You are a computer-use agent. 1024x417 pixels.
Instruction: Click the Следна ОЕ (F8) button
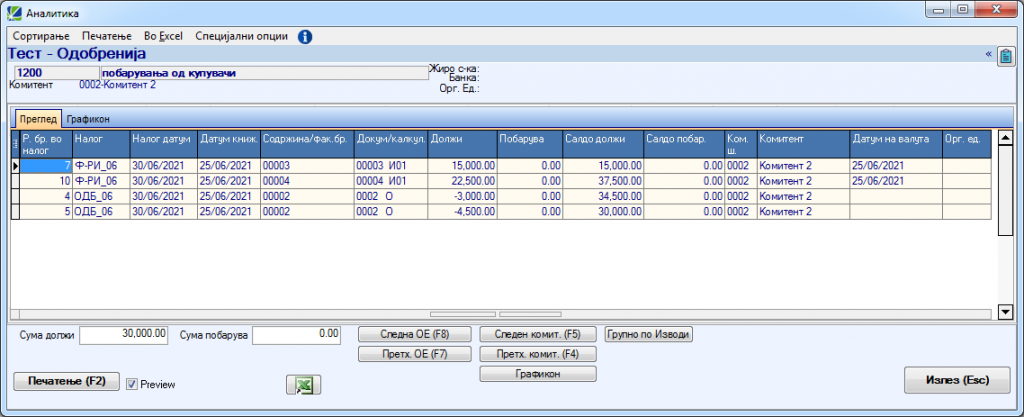[x=415, y=334]
